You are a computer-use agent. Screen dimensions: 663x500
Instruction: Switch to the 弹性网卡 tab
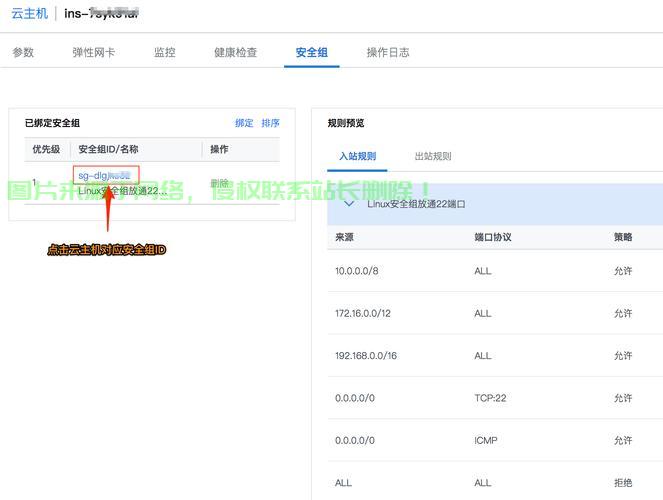click(x=93, y=52)
